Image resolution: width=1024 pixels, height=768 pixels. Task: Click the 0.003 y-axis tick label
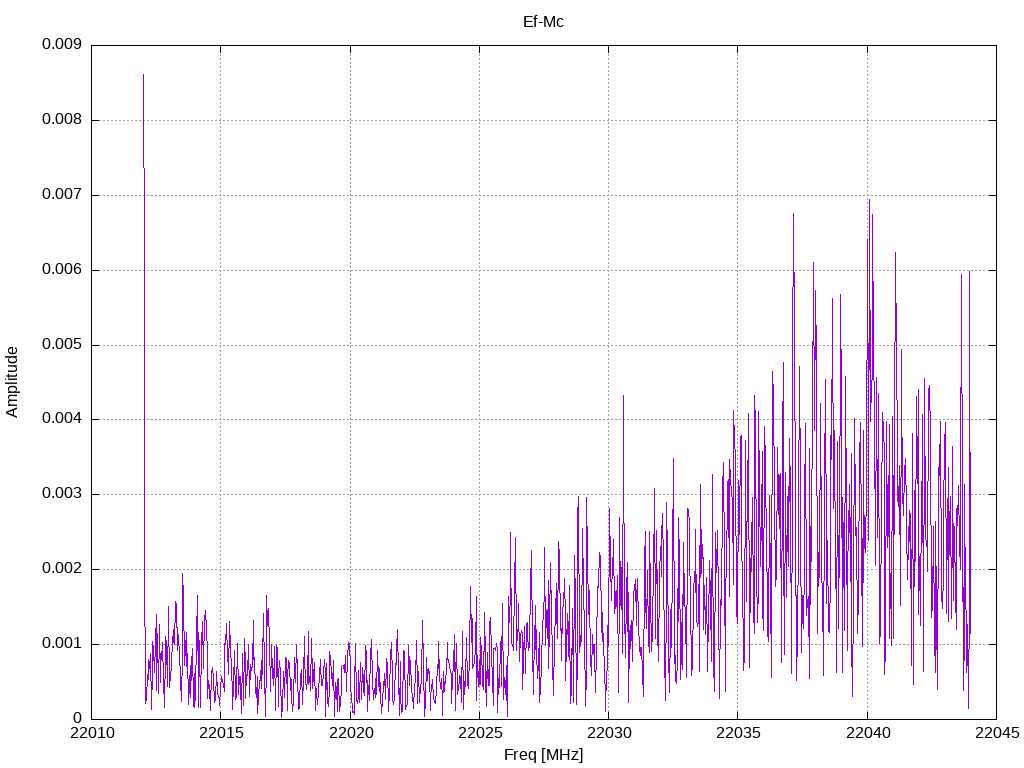point(61,494)
